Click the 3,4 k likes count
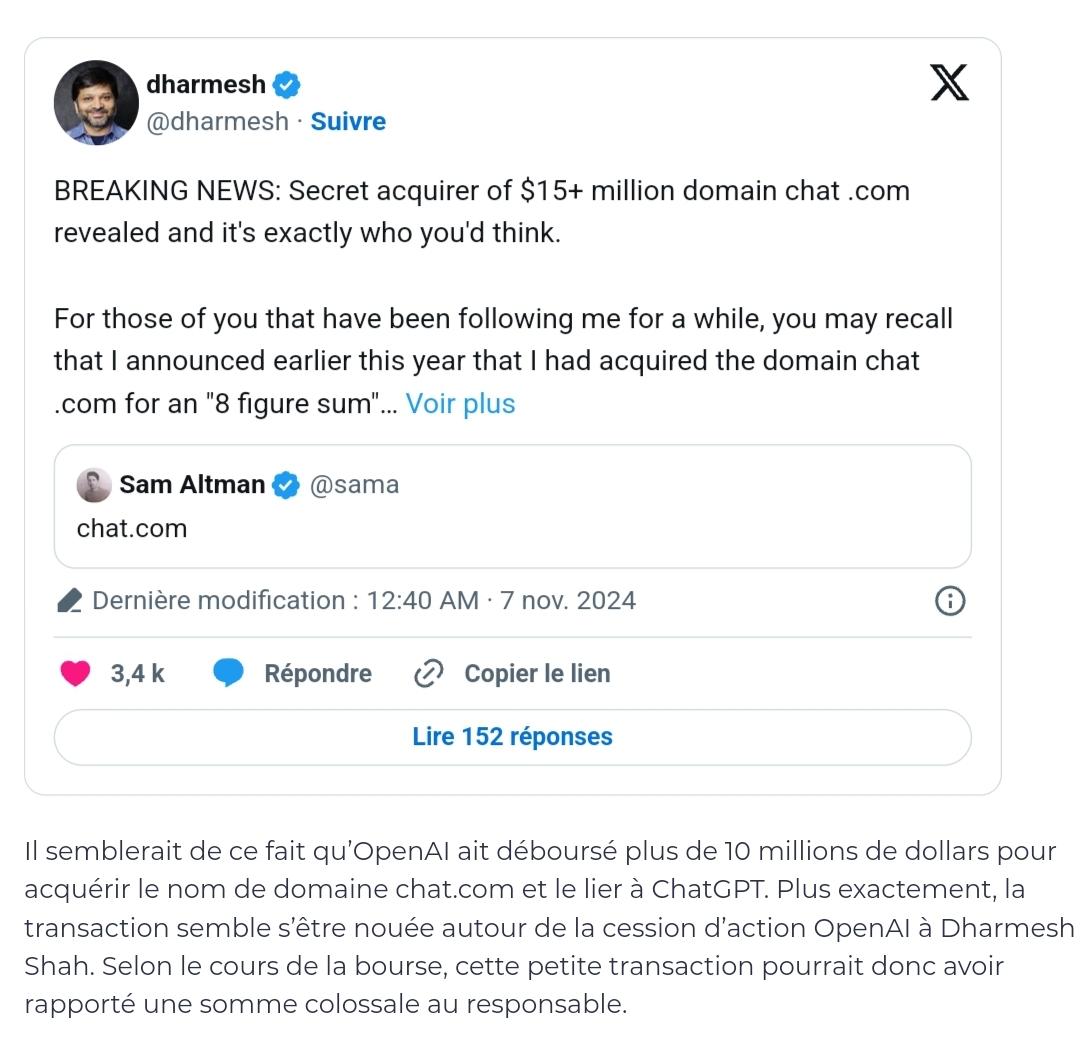The width and height of the screenshot is (1080, 1048). [x=137, y=673]
